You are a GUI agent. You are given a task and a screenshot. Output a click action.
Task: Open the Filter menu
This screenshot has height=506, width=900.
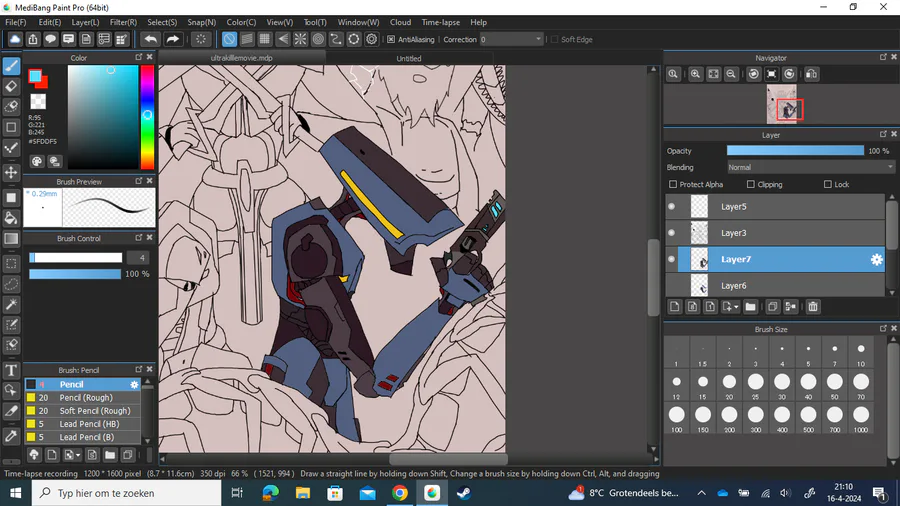click(x=123, y=22)
